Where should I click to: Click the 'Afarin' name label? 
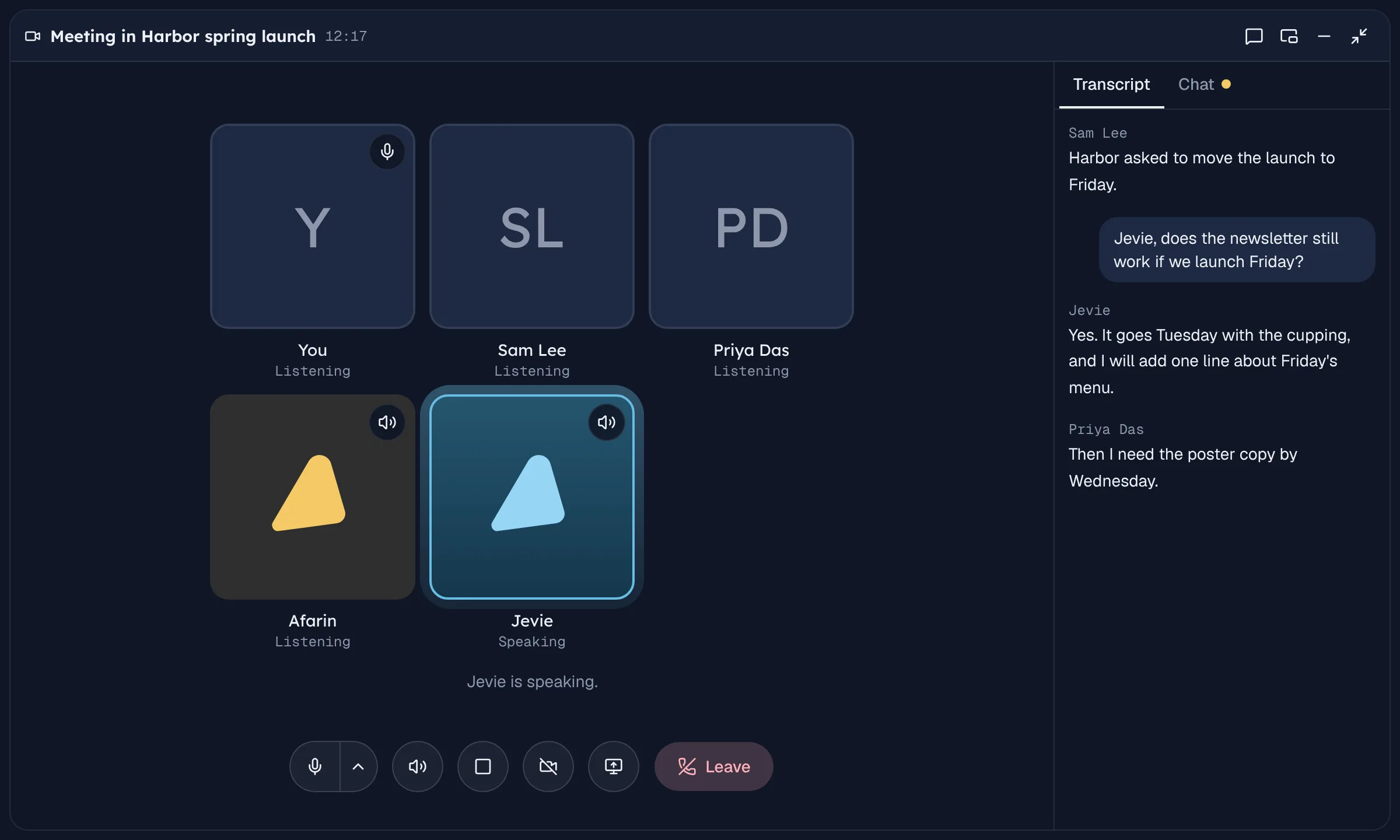[x=312, y=621]
